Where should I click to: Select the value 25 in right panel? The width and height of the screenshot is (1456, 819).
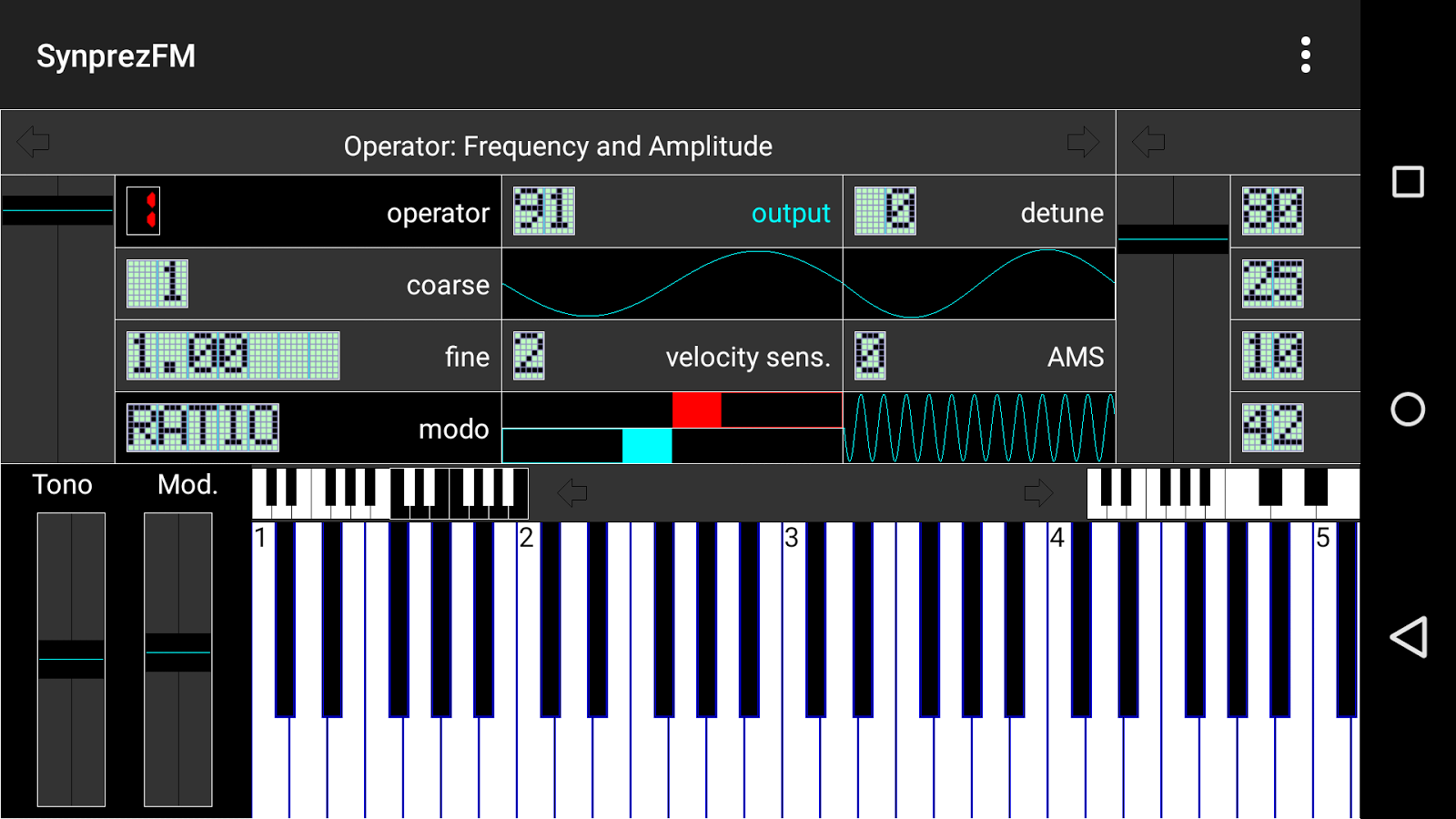pos(1273,283)
